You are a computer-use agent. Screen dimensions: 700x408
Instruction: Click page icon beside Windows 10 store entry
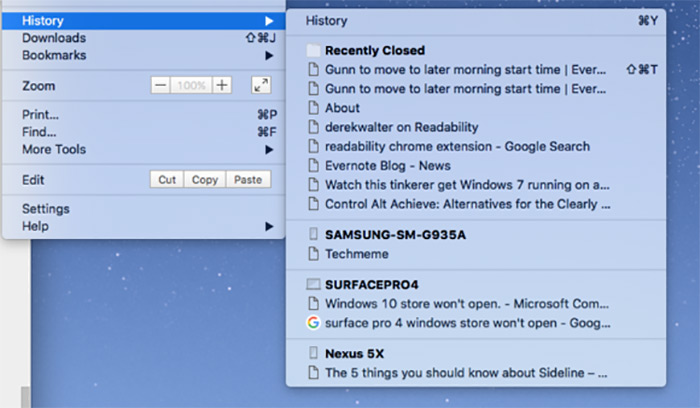pos(313,304)
